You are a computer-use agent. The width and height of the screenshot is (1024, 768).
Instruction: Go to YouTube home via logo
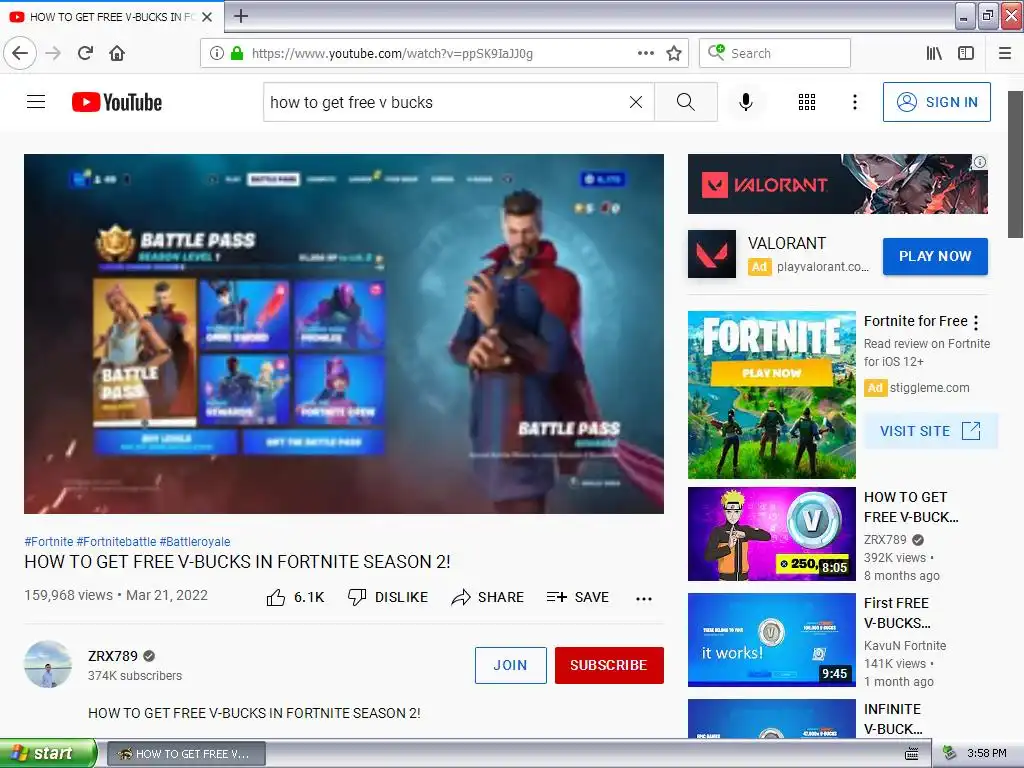[117, 102]
